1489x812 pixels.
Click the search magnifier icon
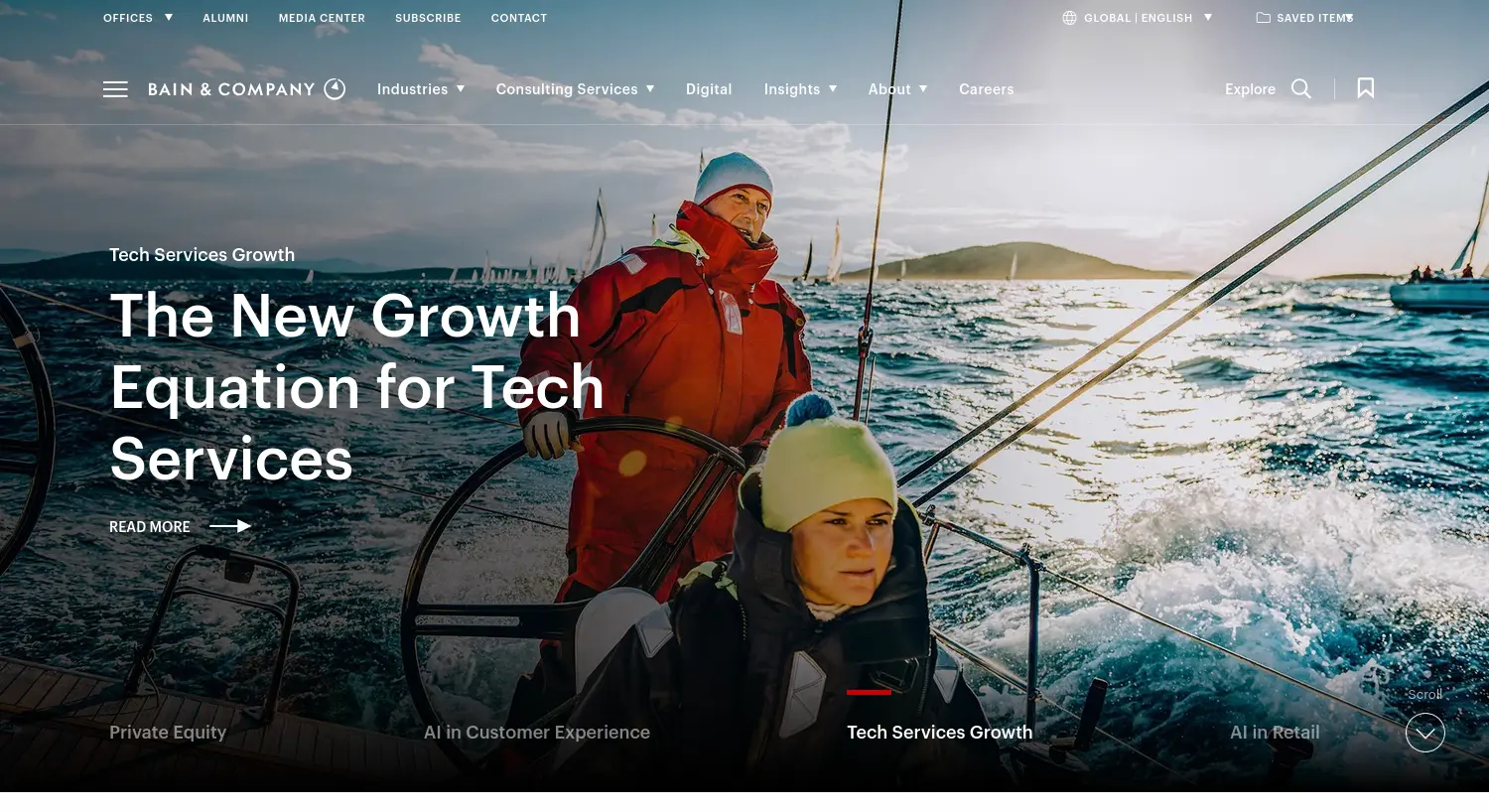(x=1301, y=89)
